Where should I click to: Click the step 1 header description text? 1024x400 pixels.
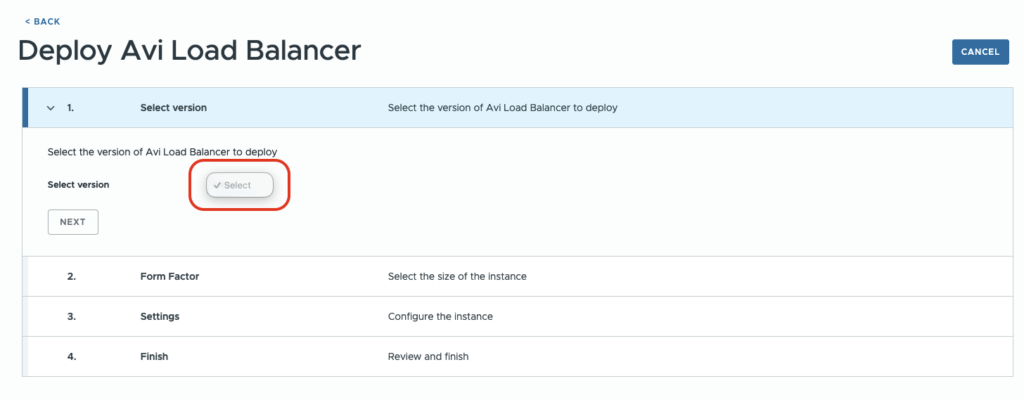[503, 108]
